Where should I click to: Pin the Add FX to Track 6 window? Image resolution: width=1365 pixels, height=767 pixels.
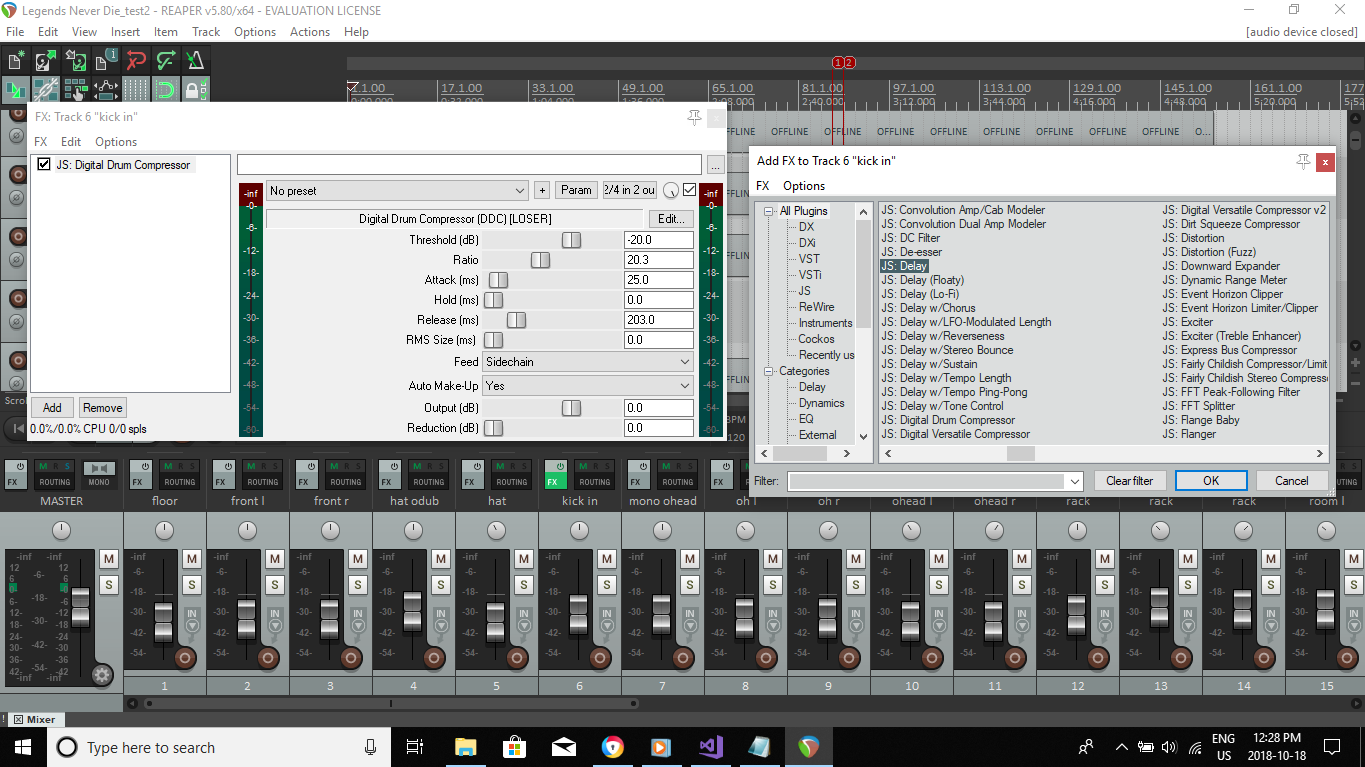[1303, 161]
